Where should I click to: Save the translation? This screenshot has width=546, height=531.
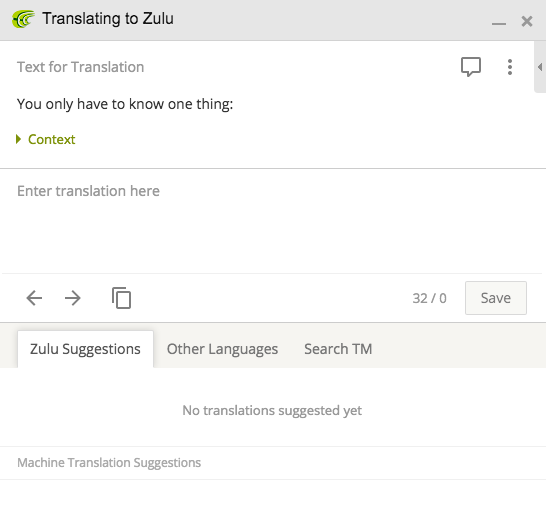[496, 298]
